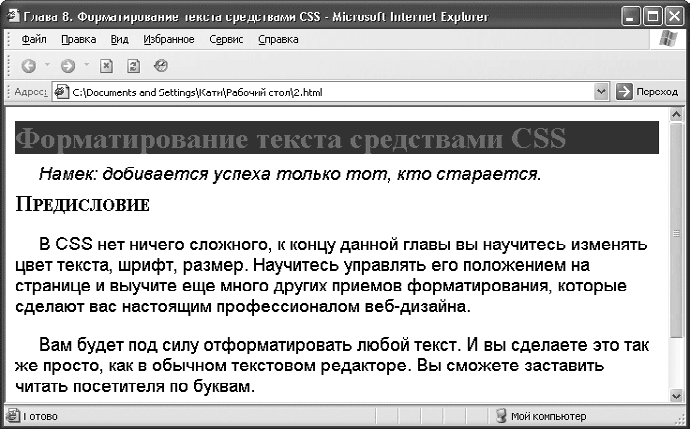
Task: Click in the address field with 2.html path
Action: tap(330, 92)
